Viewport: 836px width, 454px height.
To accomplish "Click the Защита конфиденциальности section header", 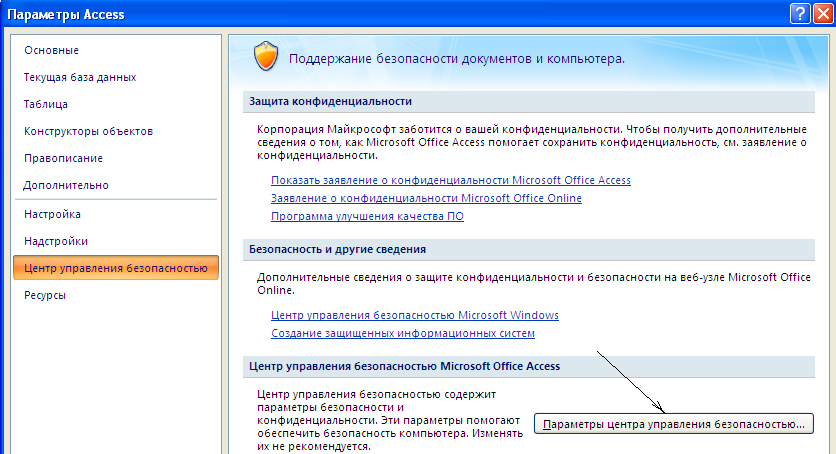I will click(528, 101).
